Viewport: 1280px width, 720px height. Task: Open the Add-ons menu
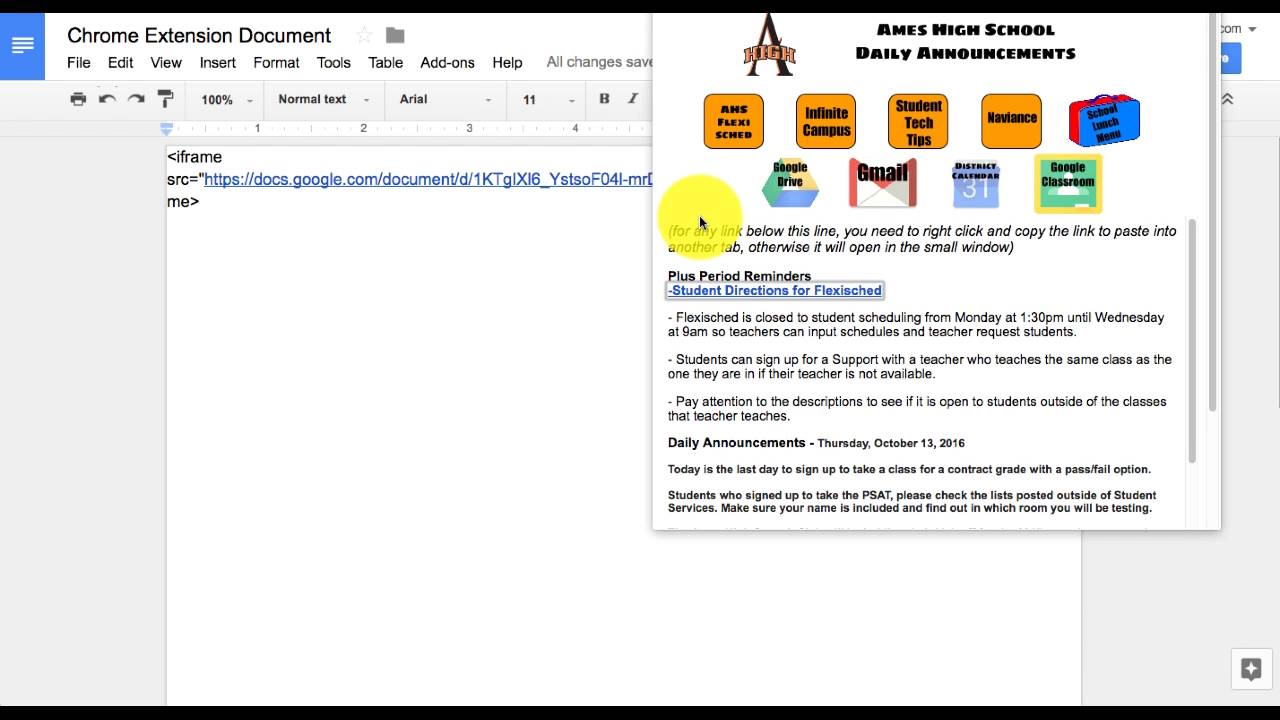click(447, 62)
